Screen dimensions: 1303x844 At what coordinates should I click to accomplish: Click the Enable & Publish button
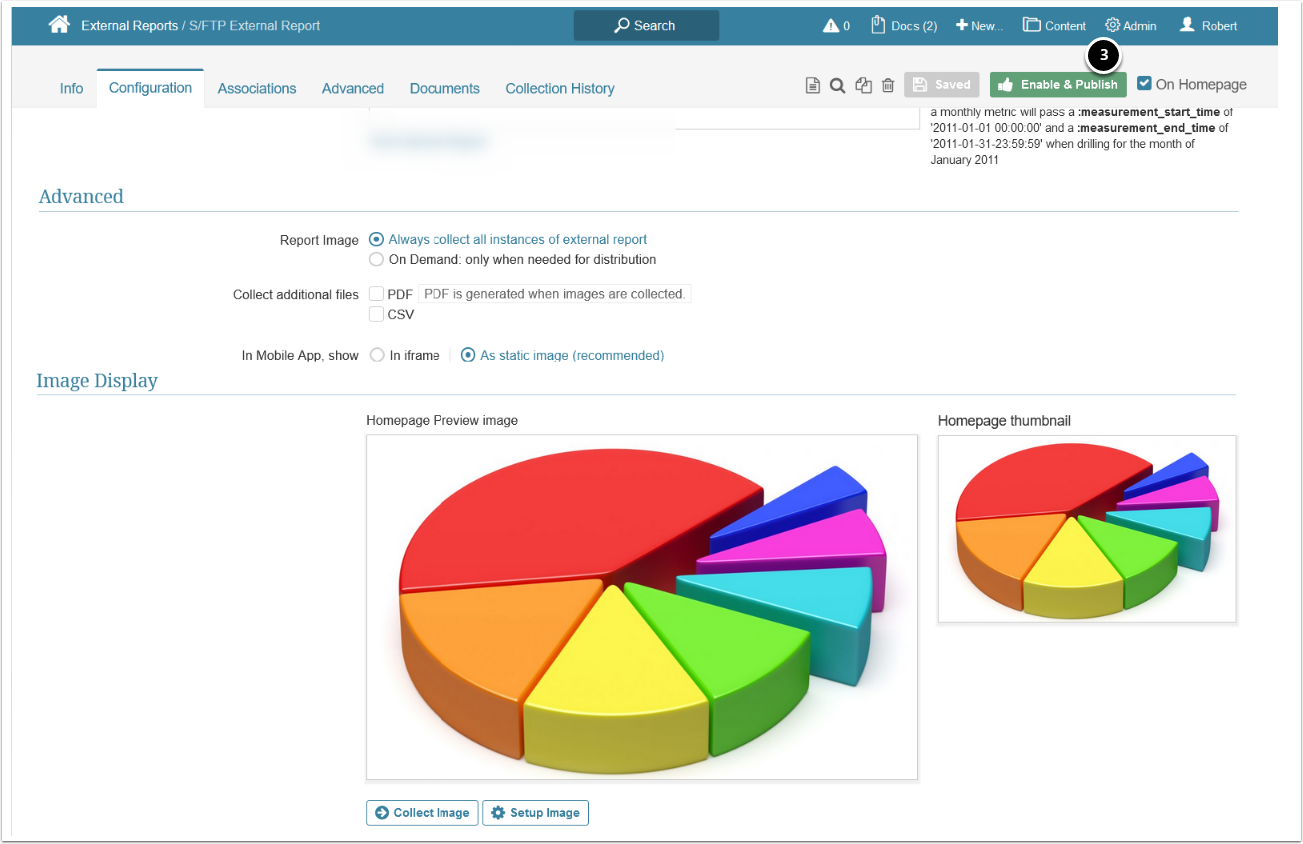pyautogui.click(x=1057, y=85)
